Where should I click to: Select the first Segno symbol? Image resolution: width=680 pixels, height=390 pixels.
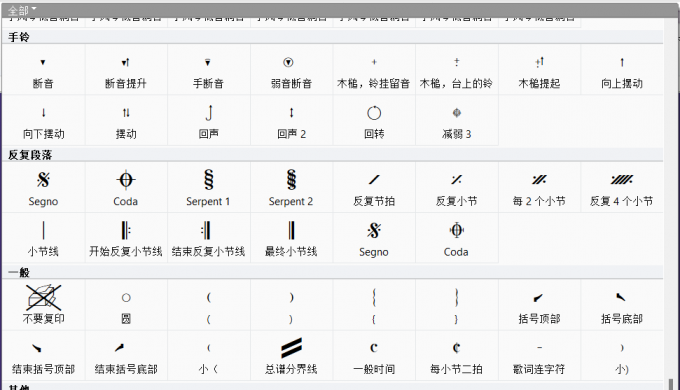tap(43, 187)
